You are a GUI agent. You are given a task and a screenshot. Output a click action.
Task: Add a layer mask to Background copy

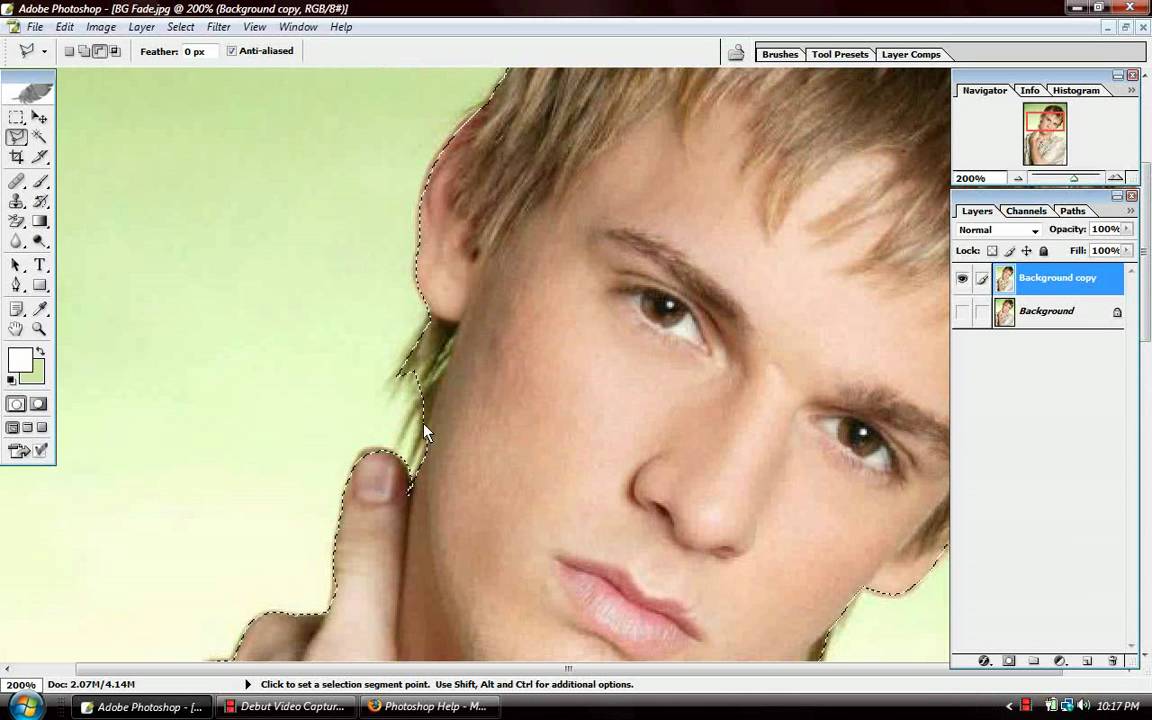1009,661
